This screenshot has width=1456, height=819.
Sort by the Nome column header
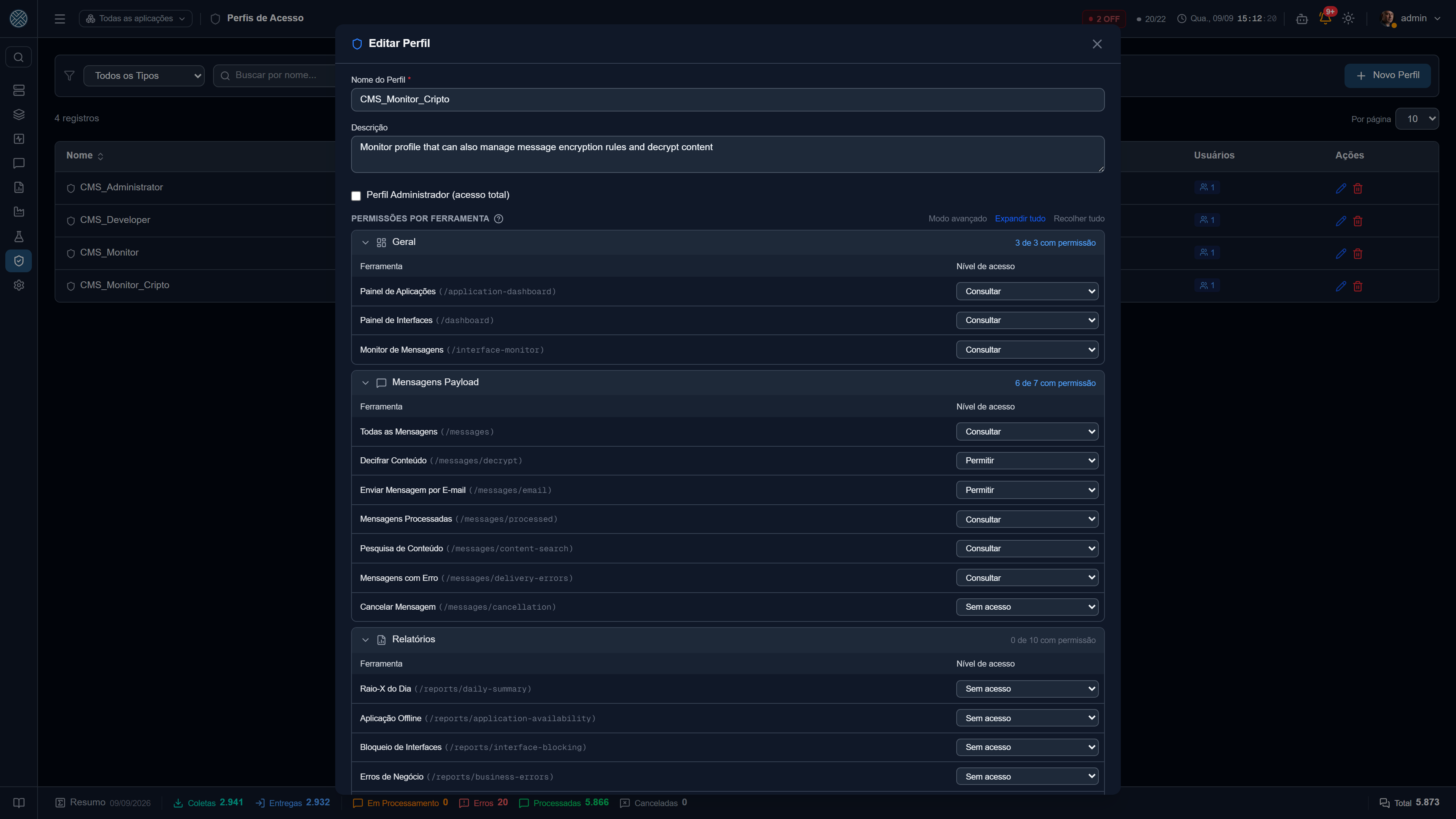click(85, 155)
